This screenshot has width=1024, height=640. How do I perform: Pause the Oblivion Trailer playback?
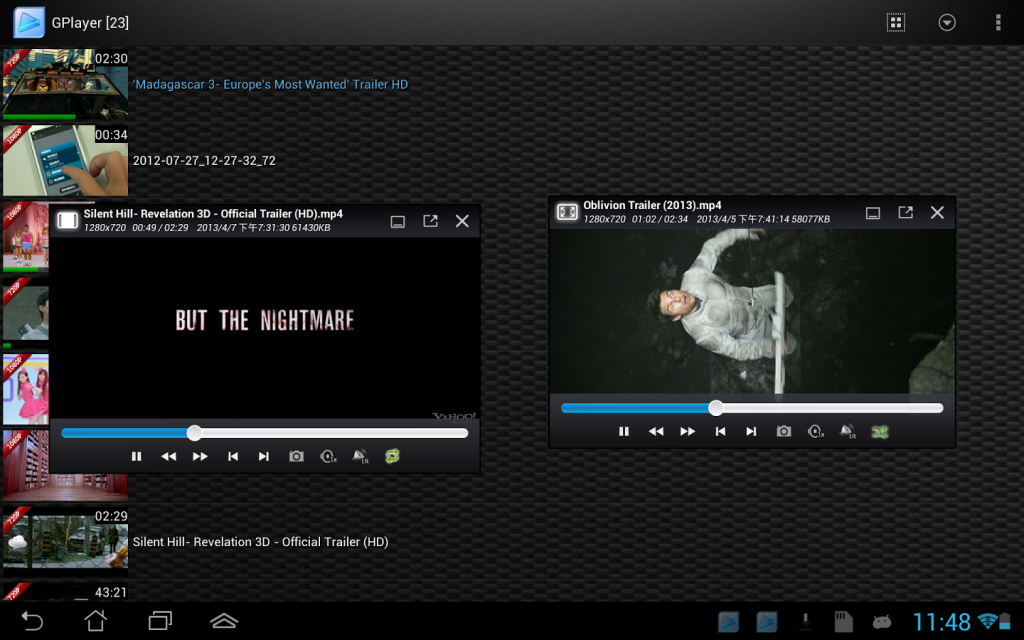pyautogui.click(x=624, y=431)
